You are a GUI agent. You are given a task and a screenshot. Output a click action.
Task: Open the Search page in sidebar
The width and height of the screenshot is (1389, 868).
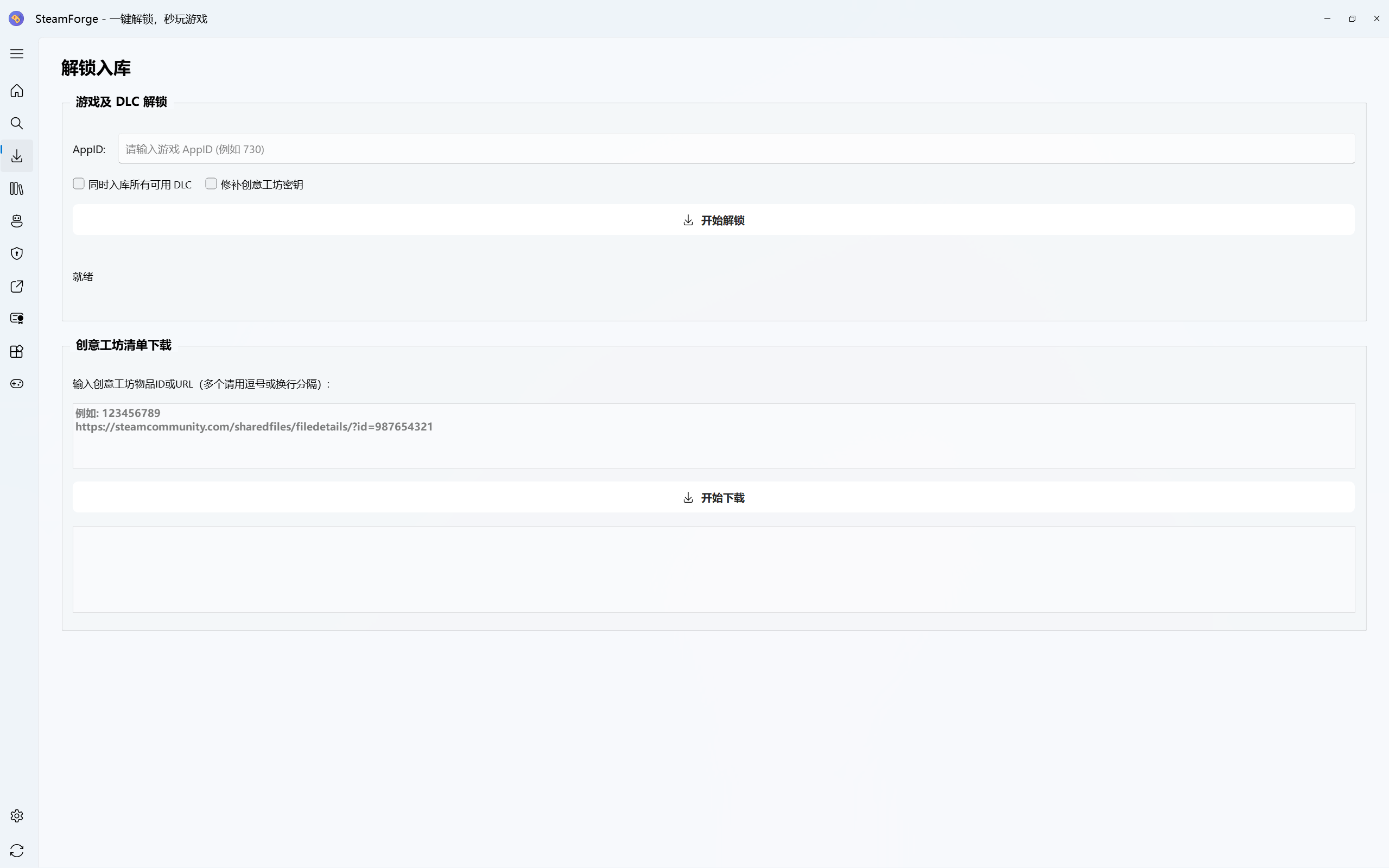(17, 123)
